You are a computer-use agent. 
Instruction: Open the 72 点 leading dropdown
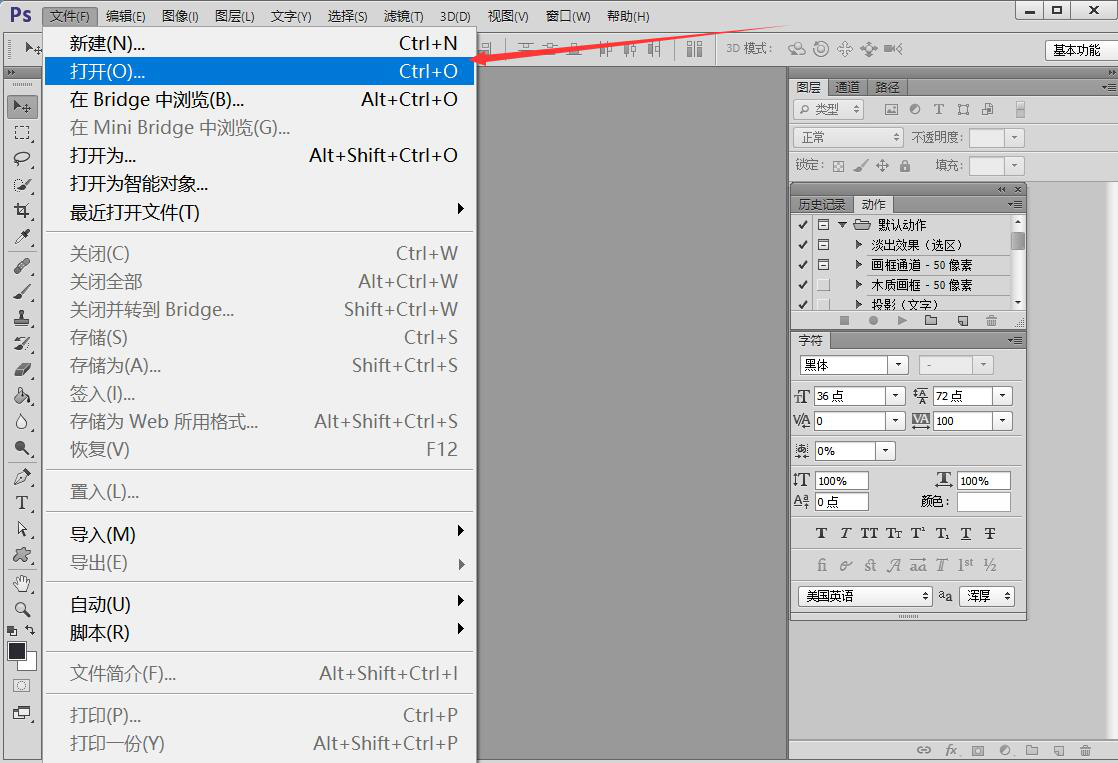click(x=1002, y=396)
